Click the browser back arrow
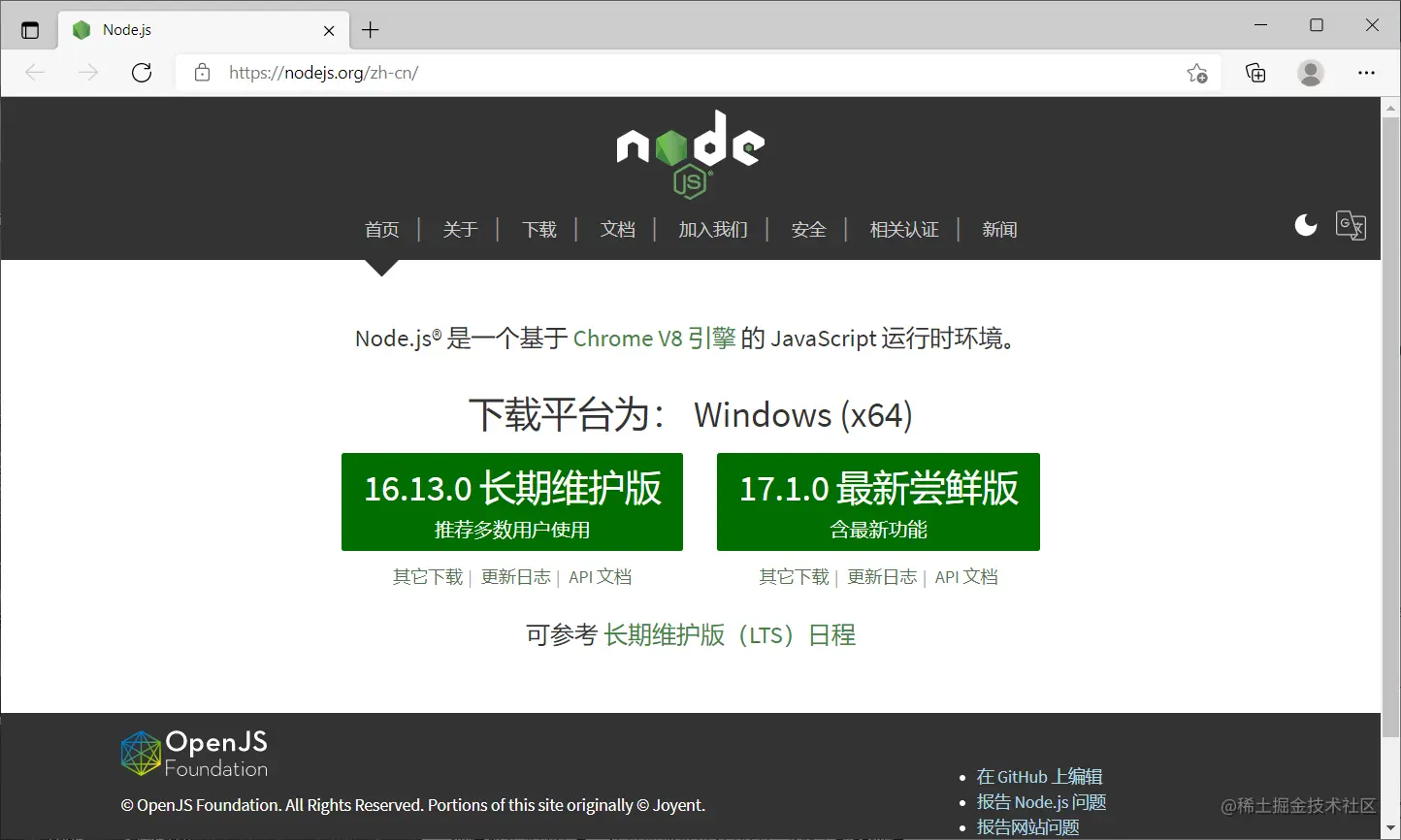1401x840 pixels. click(36, 73)
